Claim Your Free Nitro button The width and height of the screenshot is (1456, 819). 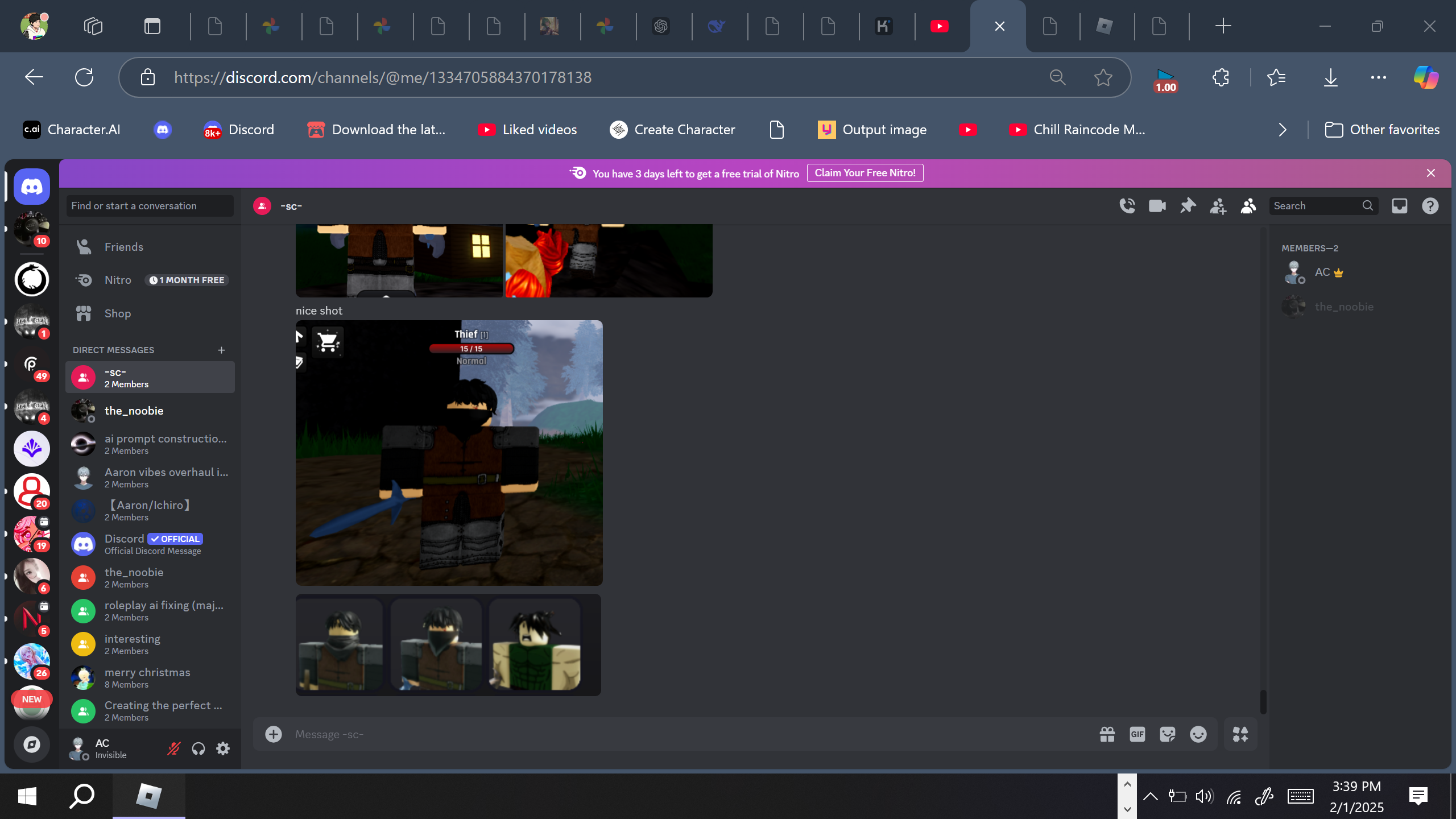pyautogui.click(x=864, y=173)
